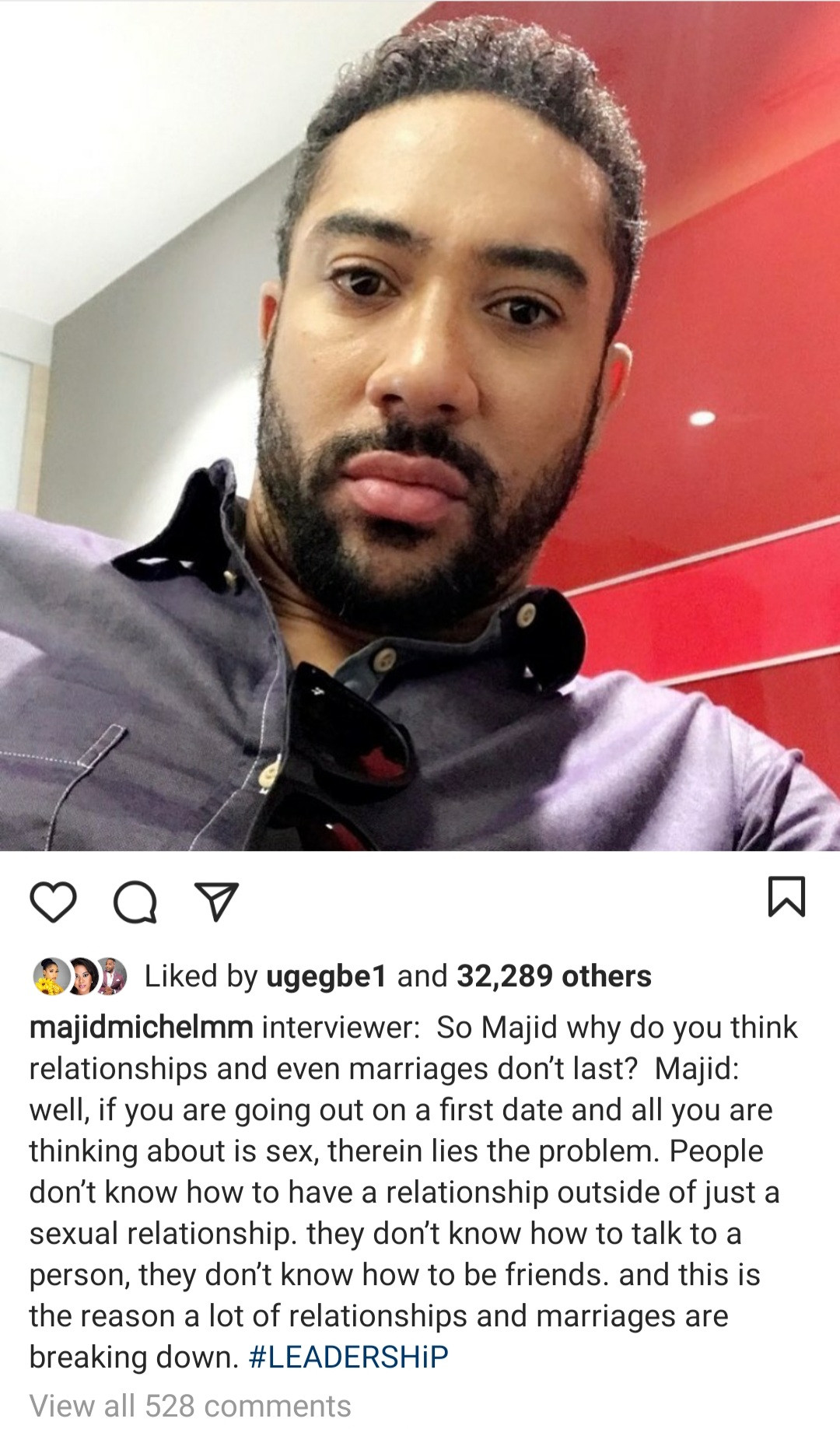Tap the selfie photo of the post
Image resolution: width=840 pixels, height=1429 pixels.
(x=420, y=426)
